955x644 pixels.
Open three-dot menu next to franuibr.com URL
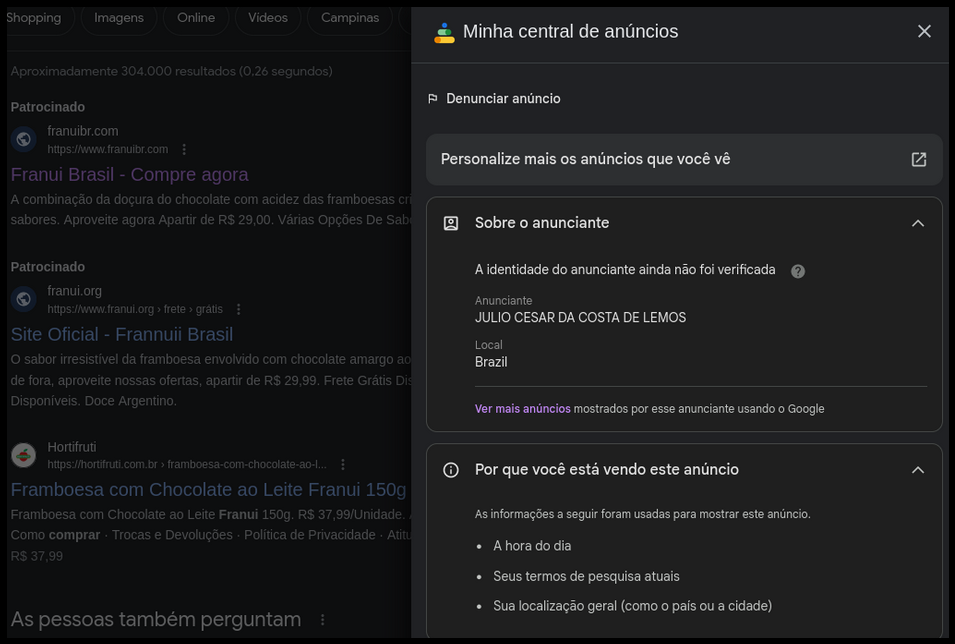[x=184, y=149]
